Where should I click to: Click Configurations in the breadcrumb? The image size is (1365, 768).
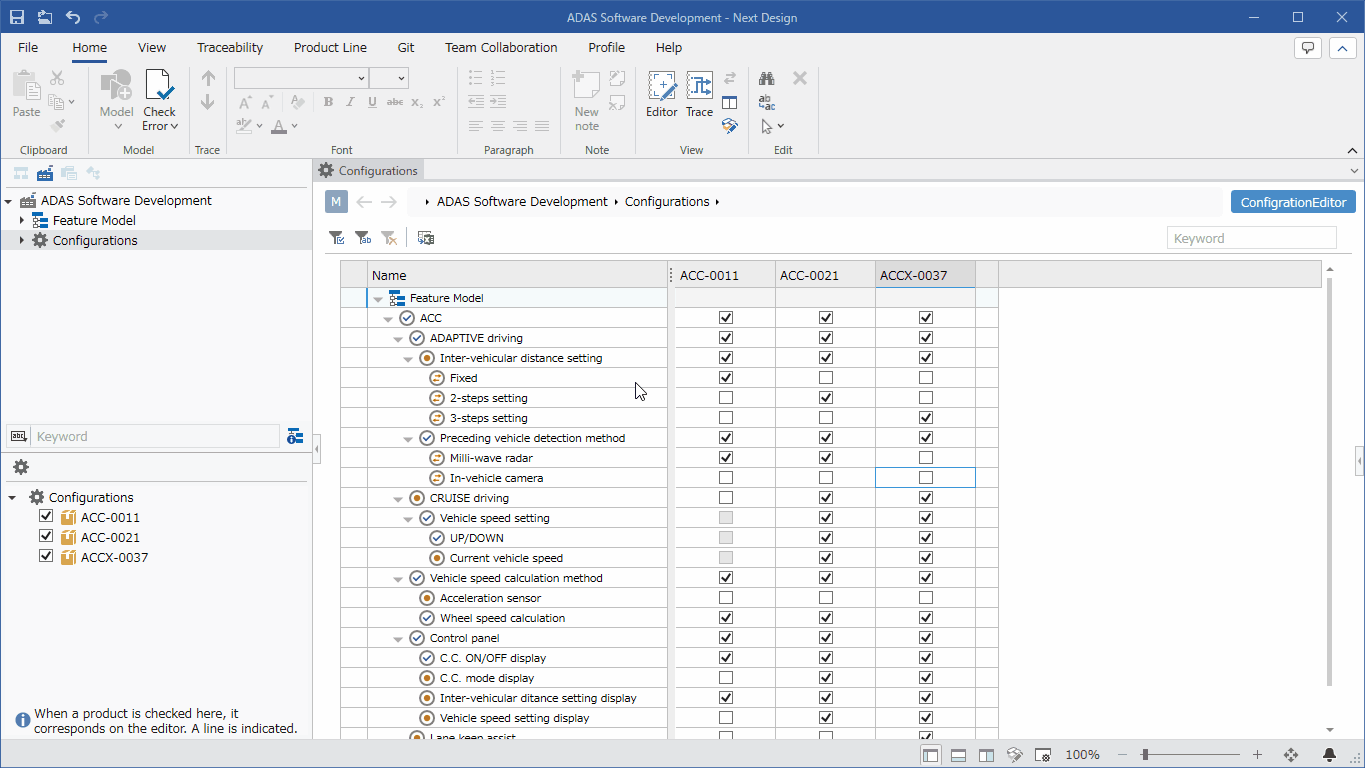tap(667, 201)
